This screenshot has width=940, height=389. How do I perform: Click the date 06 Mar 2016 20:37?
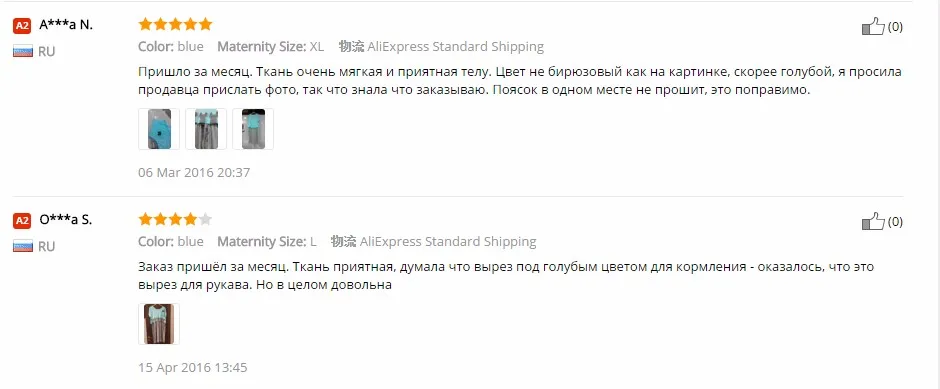(194, 173)
